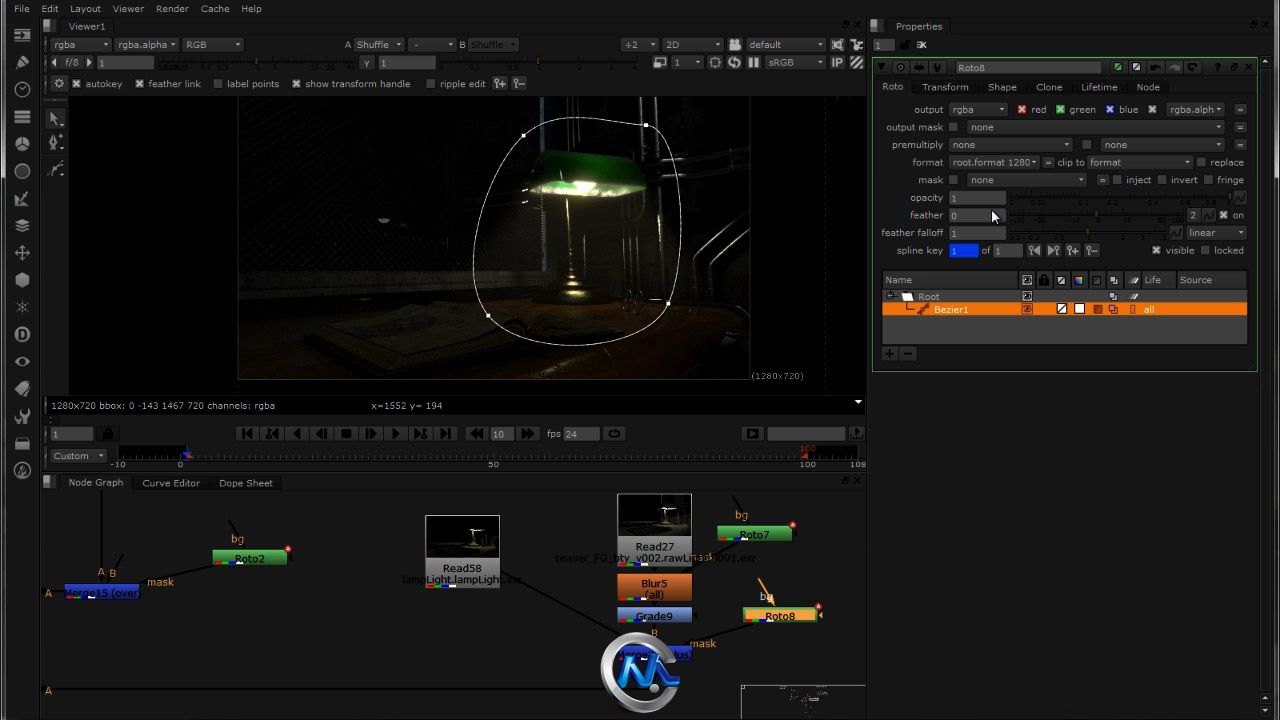Open the MetaData nodes tag icon
This screenshot has height=720, width=1280.
pyautogui.click(x=22, y=389)
